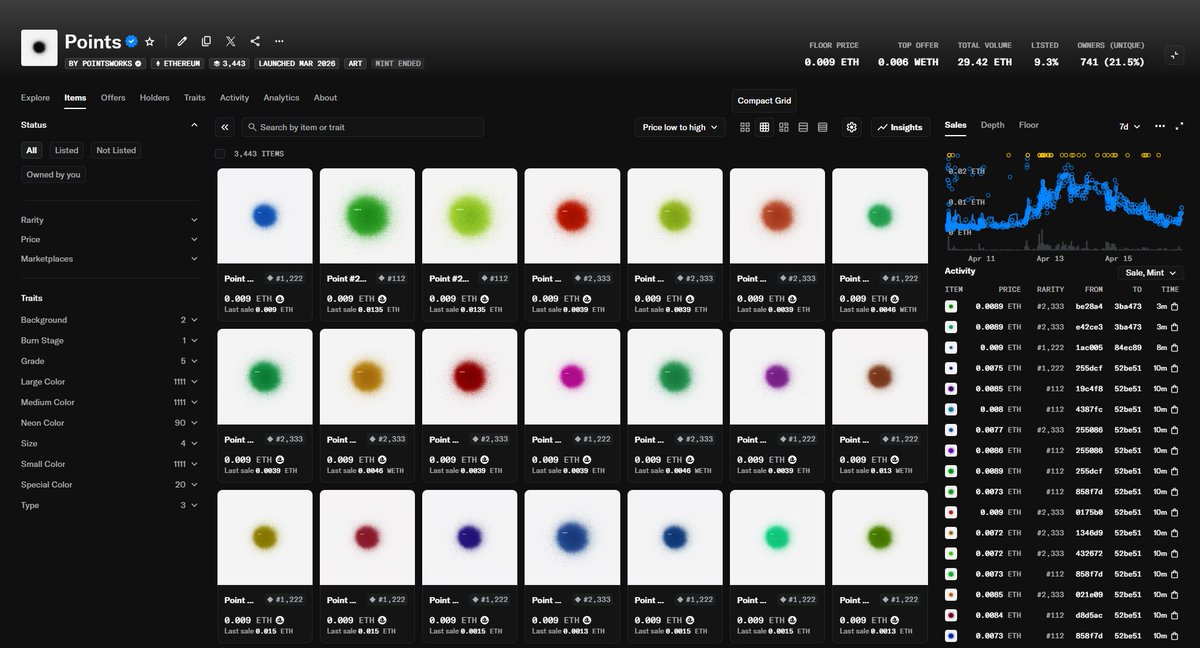Open the magenta point NFT card
Image resolution: width=1200 pixels, height=648 pixels.
572,404
